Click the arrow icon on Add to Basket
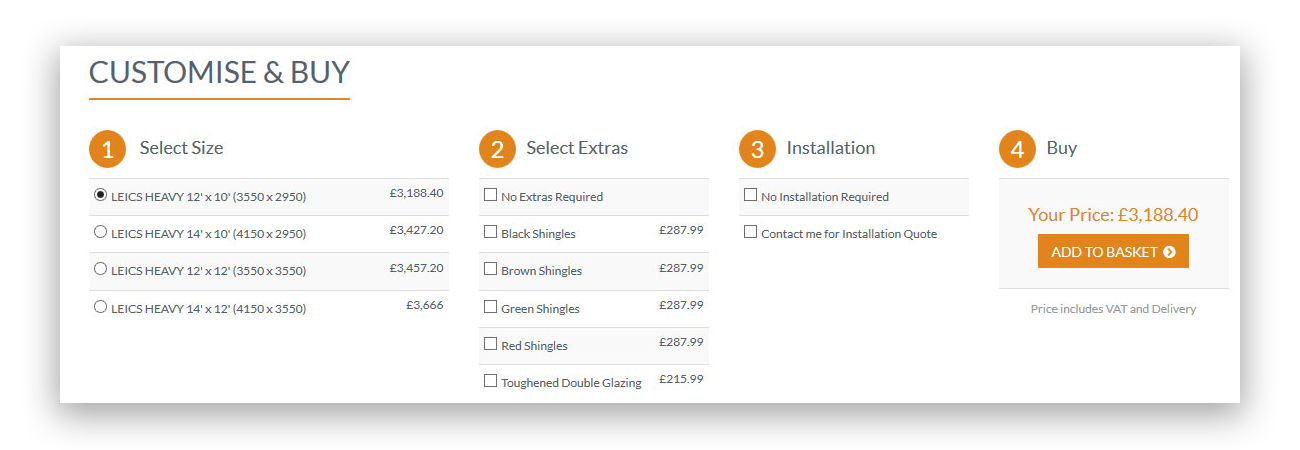Screen dimensions: 1300x450 tap(1169, 252)
